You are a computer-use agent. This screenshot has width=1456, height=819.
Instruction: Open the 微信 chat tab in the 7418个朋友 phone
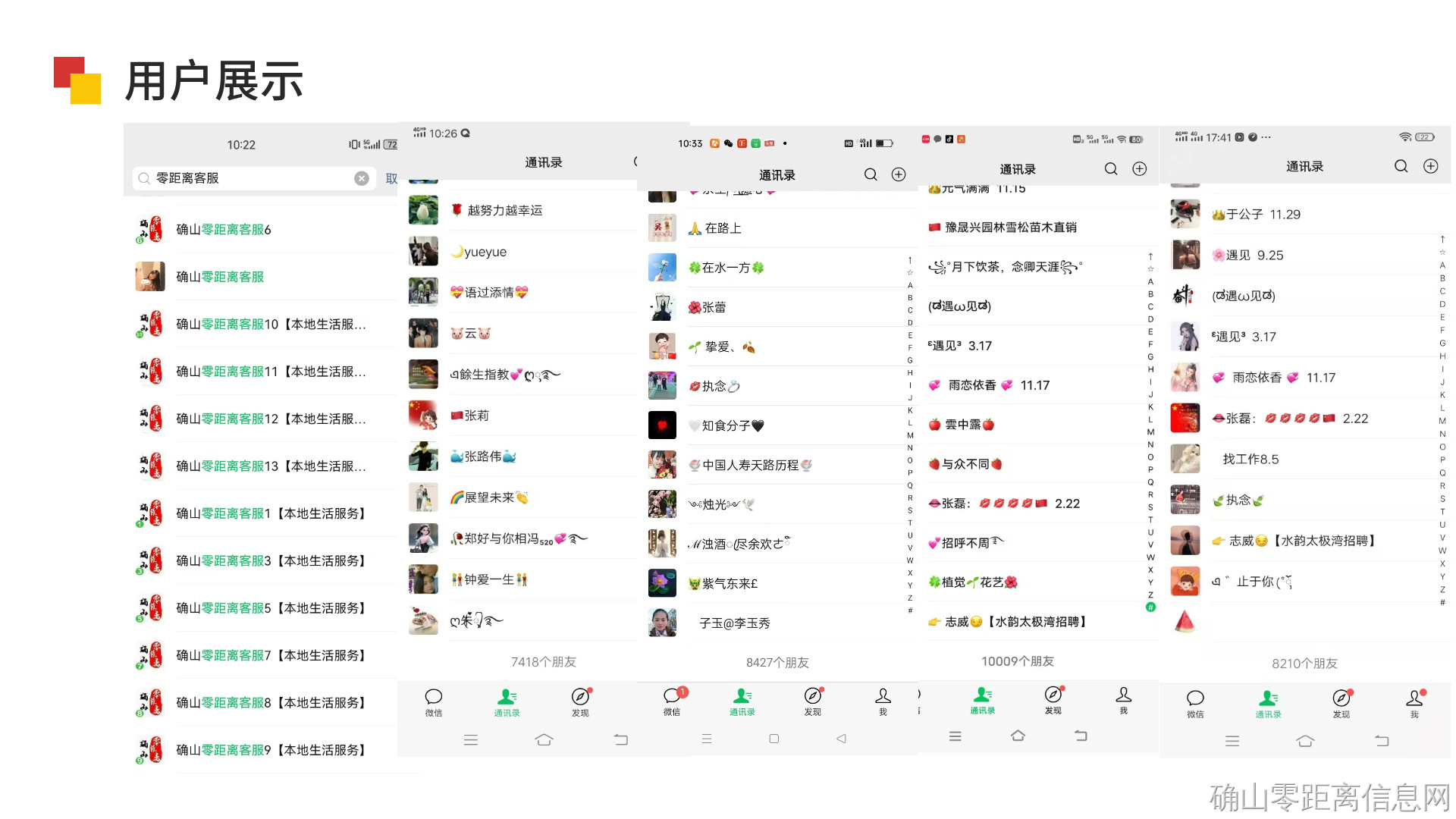[434, 702]
